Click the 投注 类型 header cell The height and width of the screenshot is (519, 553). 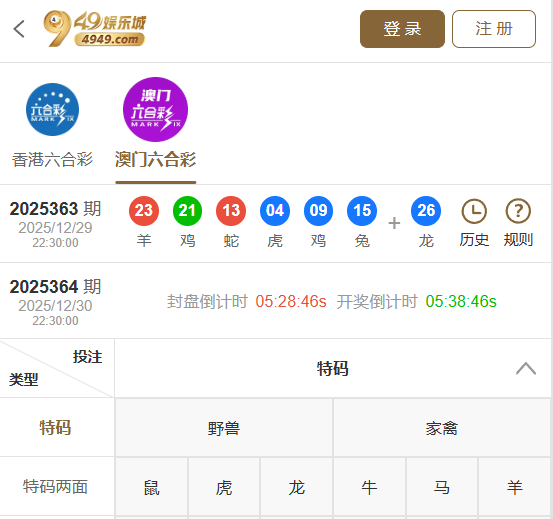[57, 368]
